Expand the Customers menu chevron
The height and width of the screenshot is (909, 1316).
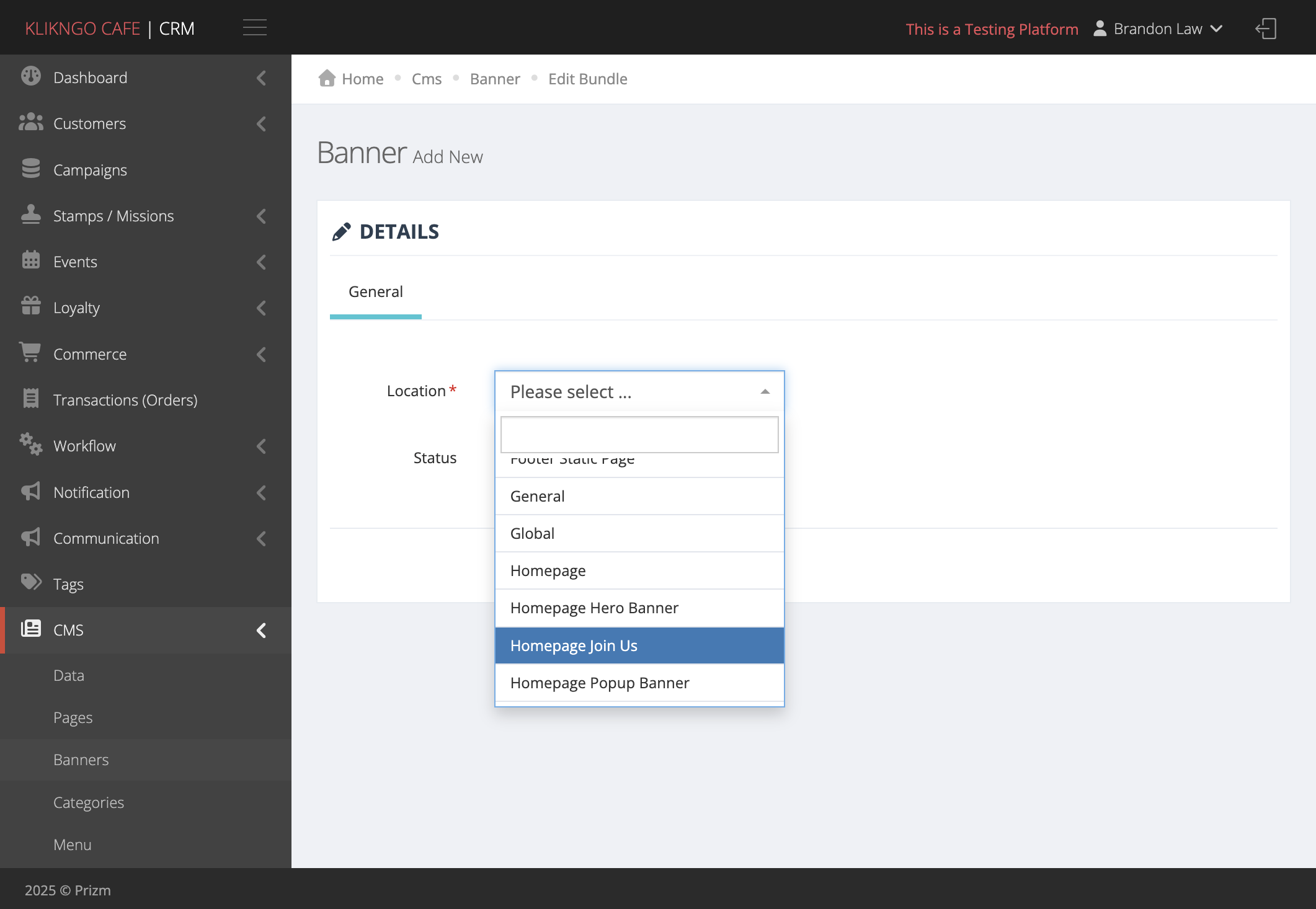[x=261, y=123]
